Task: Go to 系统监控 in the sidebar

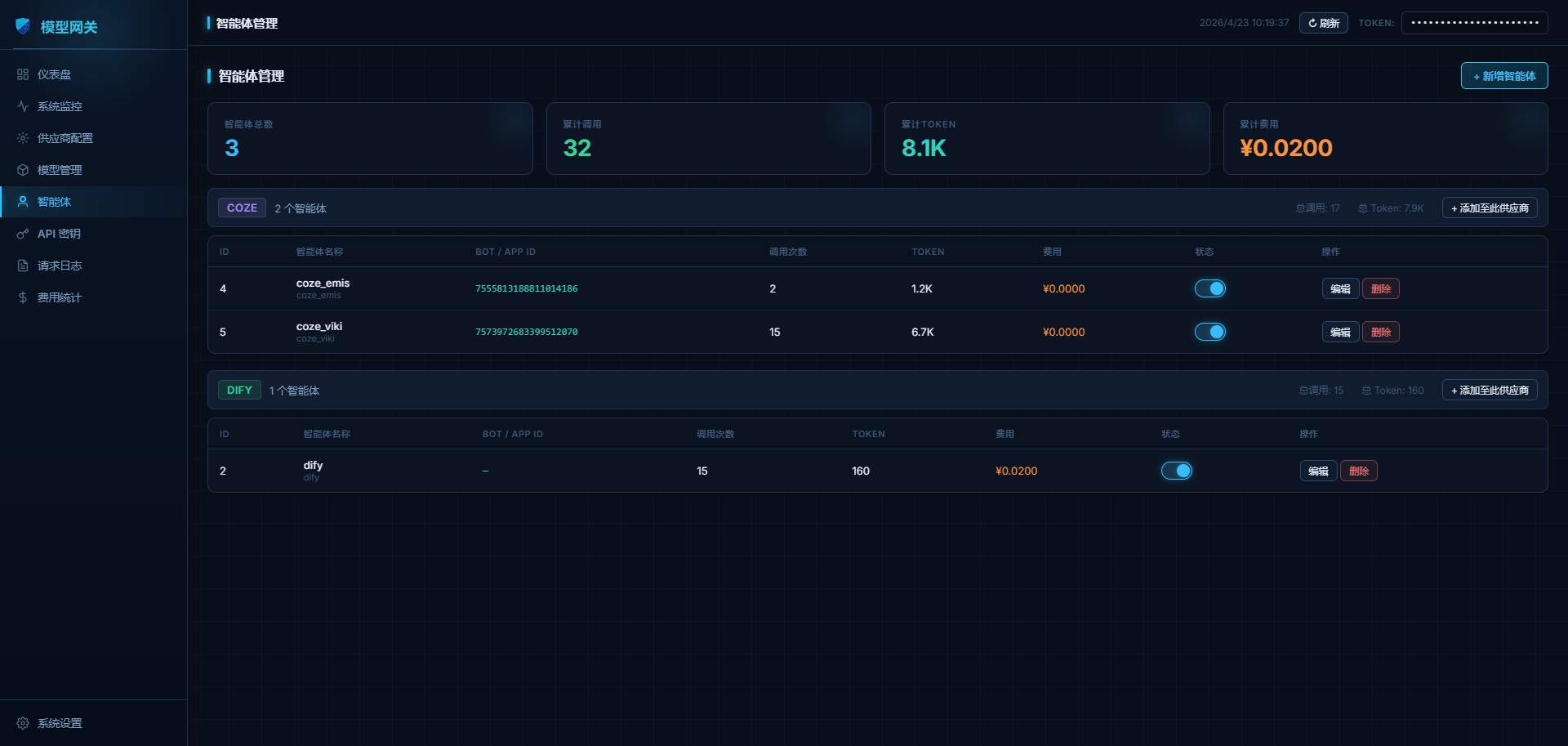Action: click(94, 106)
